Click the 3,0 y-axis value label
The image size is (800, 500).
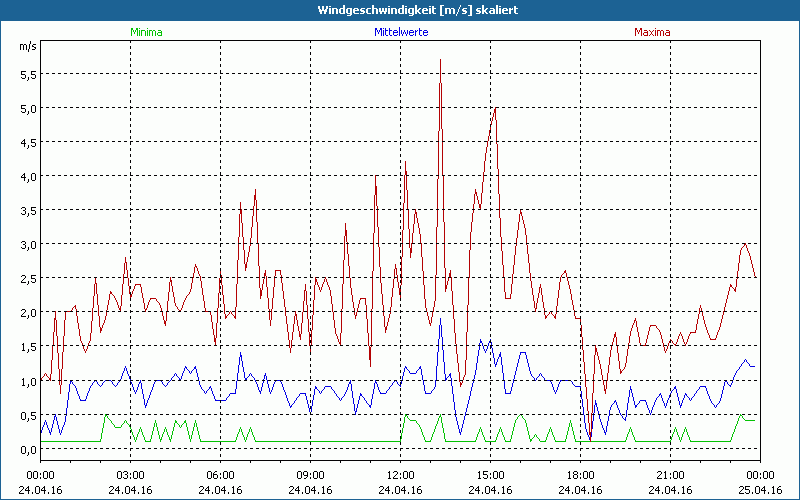pyautogui.click(x=28, y=244)
